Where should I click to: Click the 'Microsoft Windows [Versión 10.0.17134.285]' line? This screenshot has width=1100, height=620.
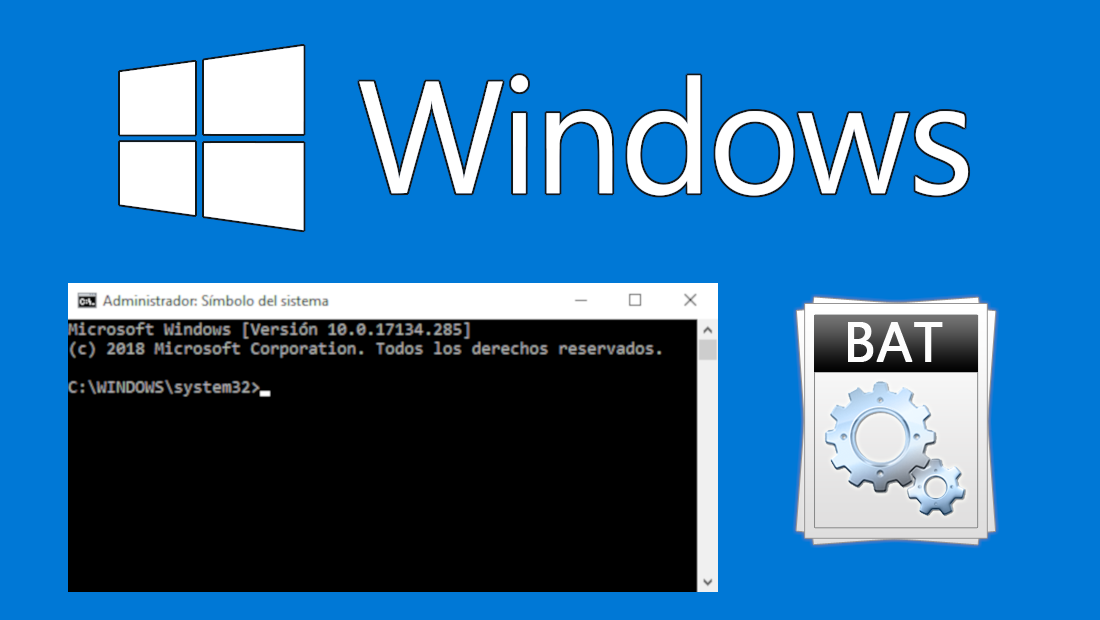pos(269,330)
